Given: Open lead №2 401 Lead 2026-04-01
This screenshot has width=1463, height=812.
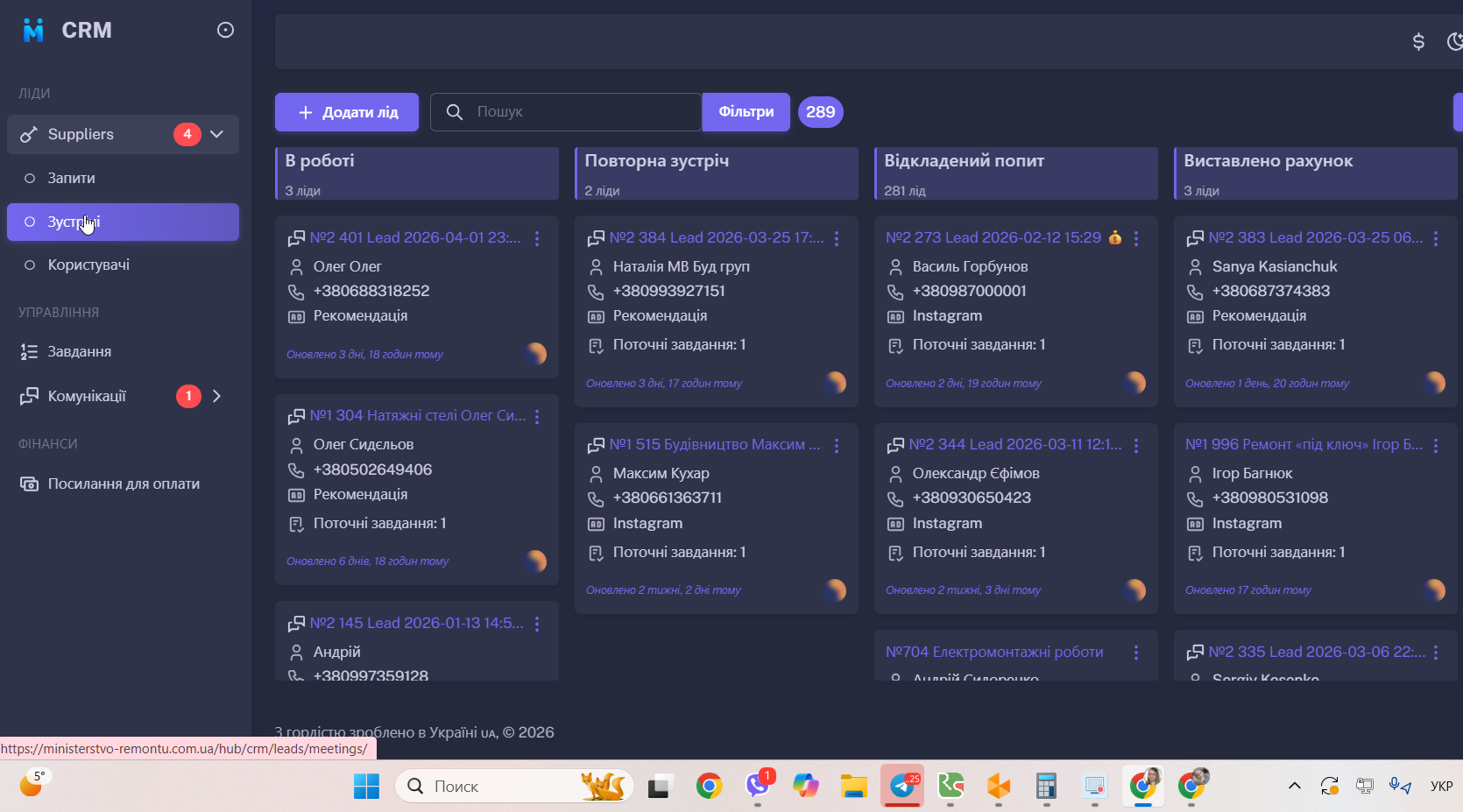Looking at the screenshot, I should click(x=415, y=237).
